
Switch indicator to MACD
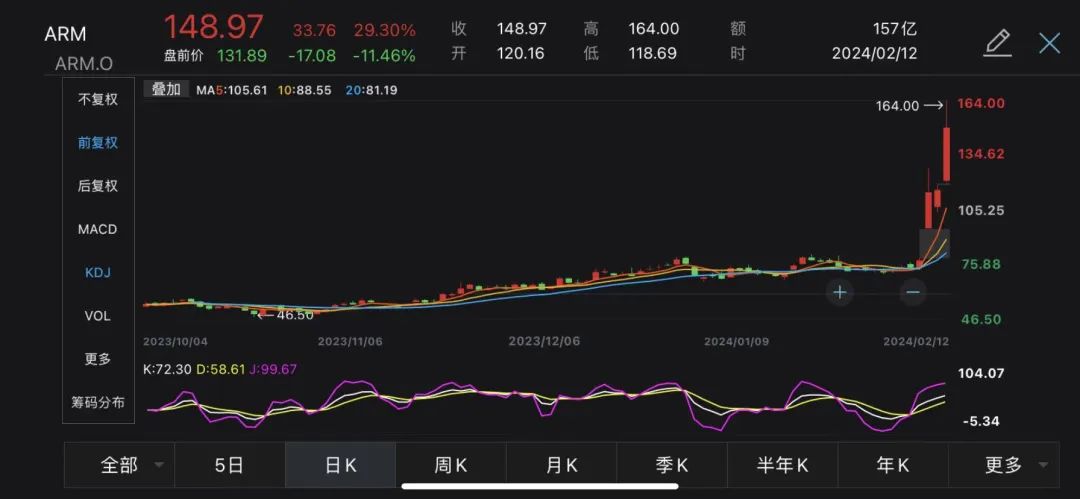click(x=98, y=229)
